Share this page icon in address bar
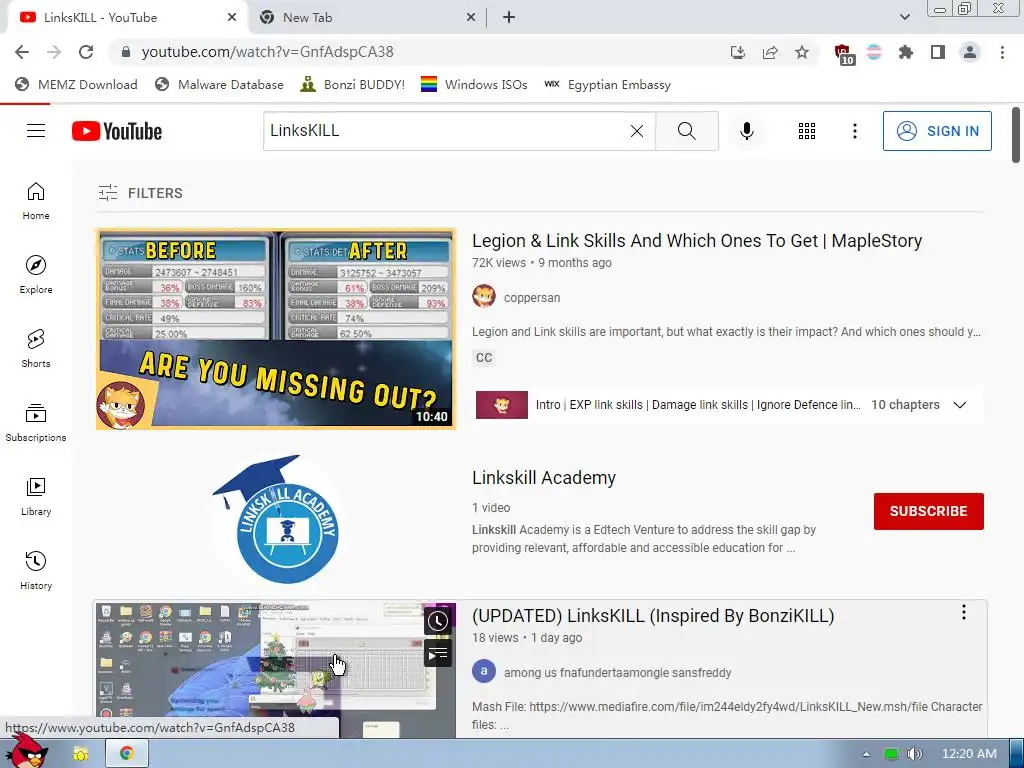Viewport: 1024px width, 768px height. click(x=770, y=52)
